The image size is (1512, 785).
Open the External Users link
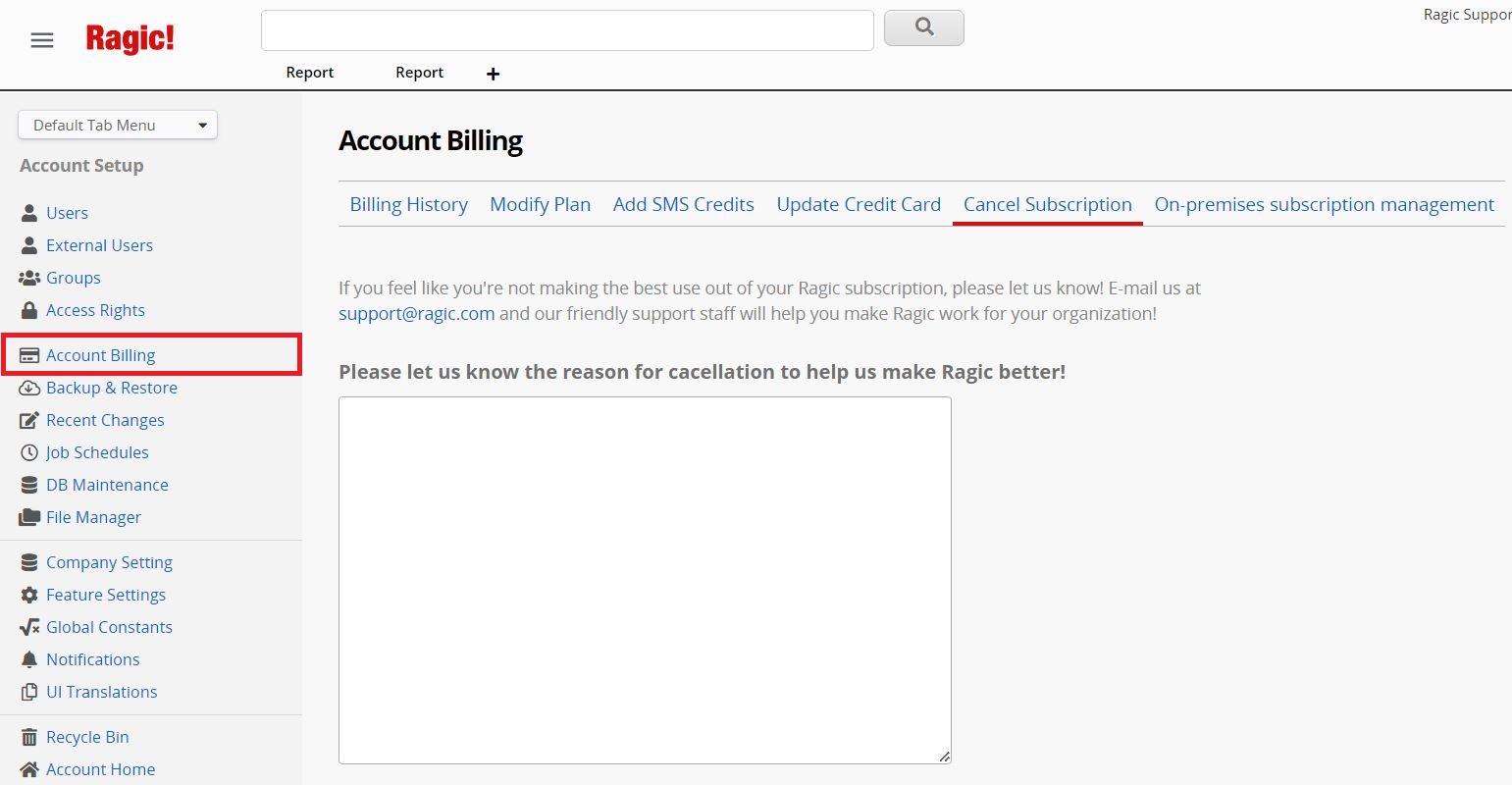point(99,245)
